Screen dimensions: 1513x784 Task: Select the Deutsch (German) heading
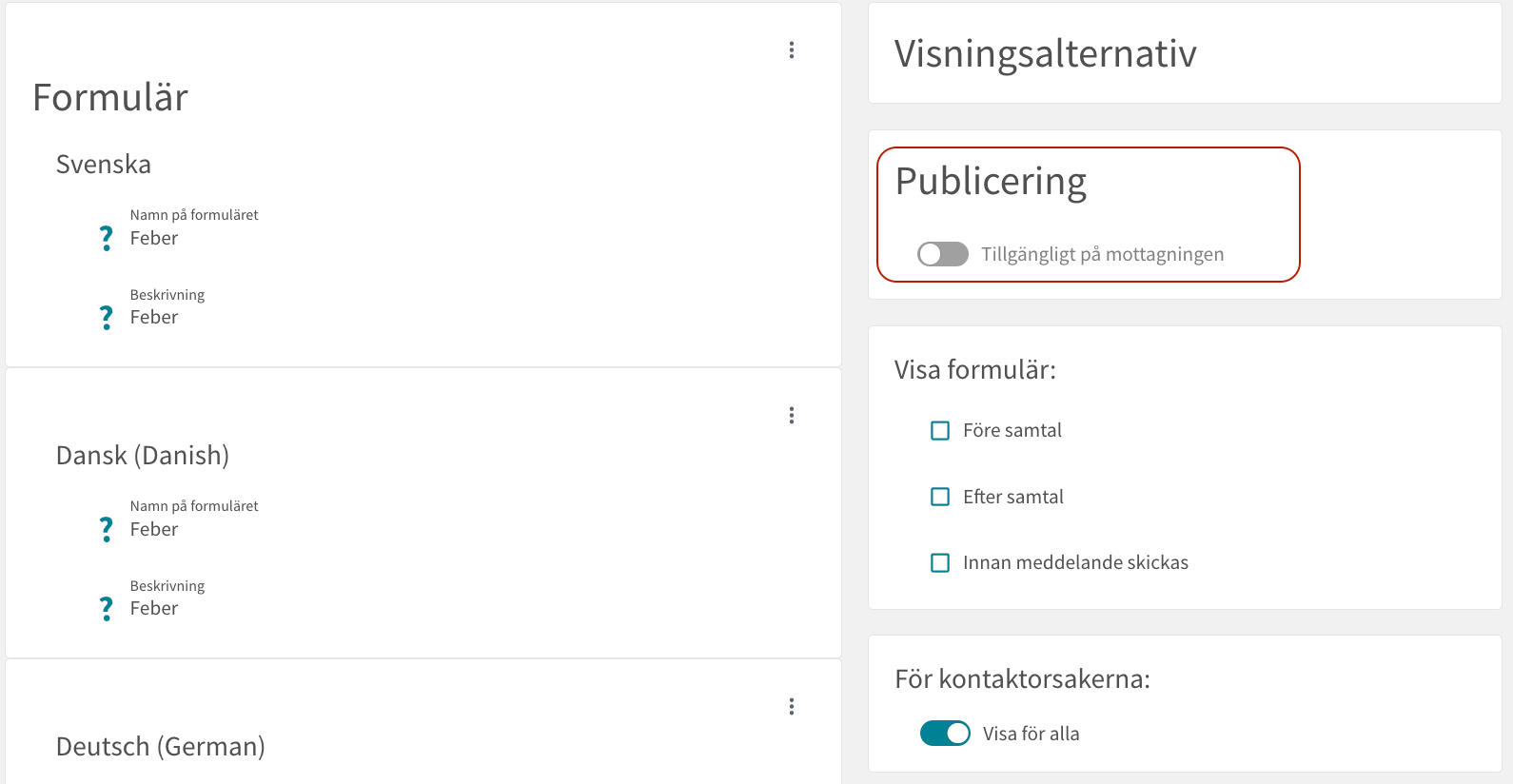point(161,747)
